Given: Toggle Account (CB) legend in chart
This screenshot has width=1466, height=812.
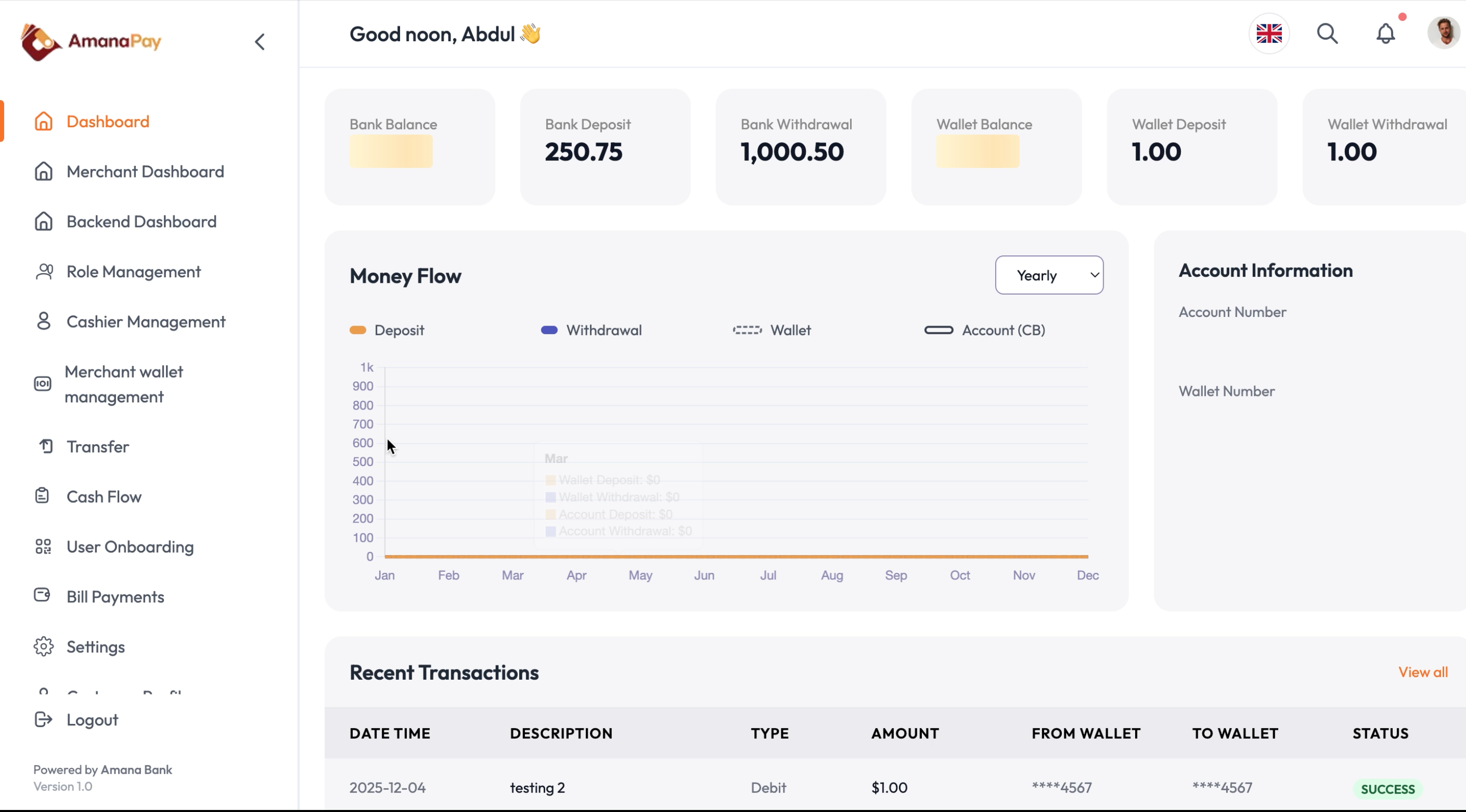Looking at the screenshot, I should tap(984, 330).
